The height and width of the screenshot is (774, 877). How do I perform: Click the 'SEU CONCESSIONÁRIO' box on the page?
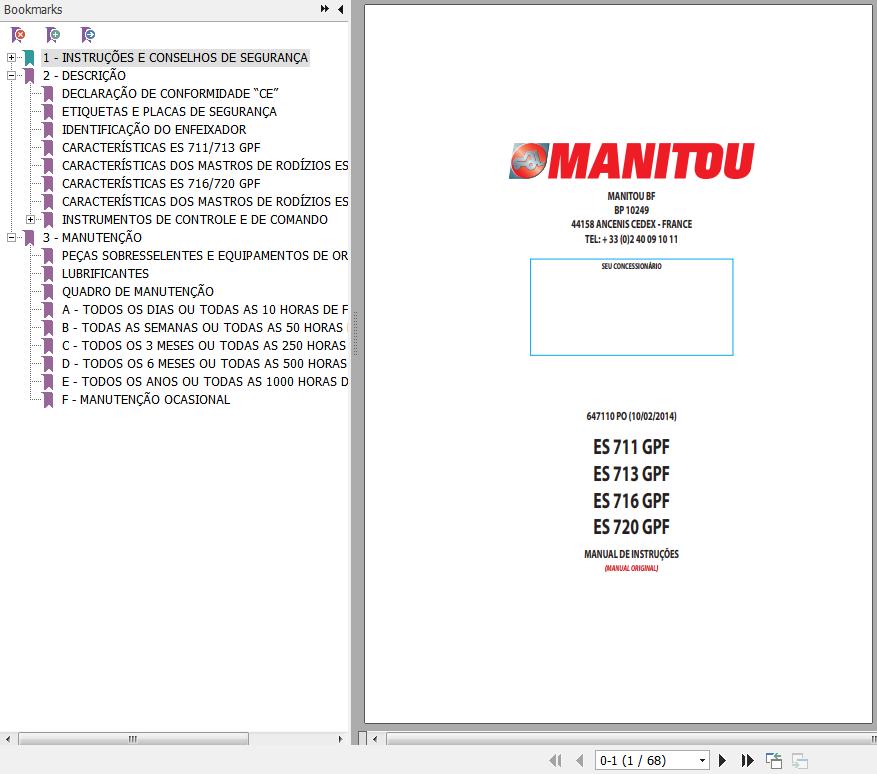point(631,307)
